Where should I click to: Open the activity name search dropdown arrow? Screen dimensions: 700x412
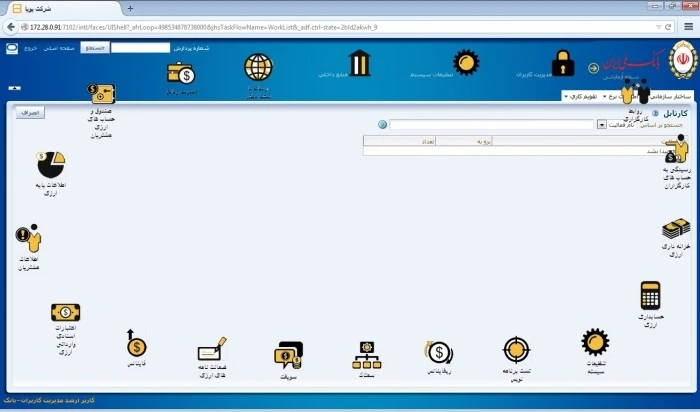pos(602,125)
